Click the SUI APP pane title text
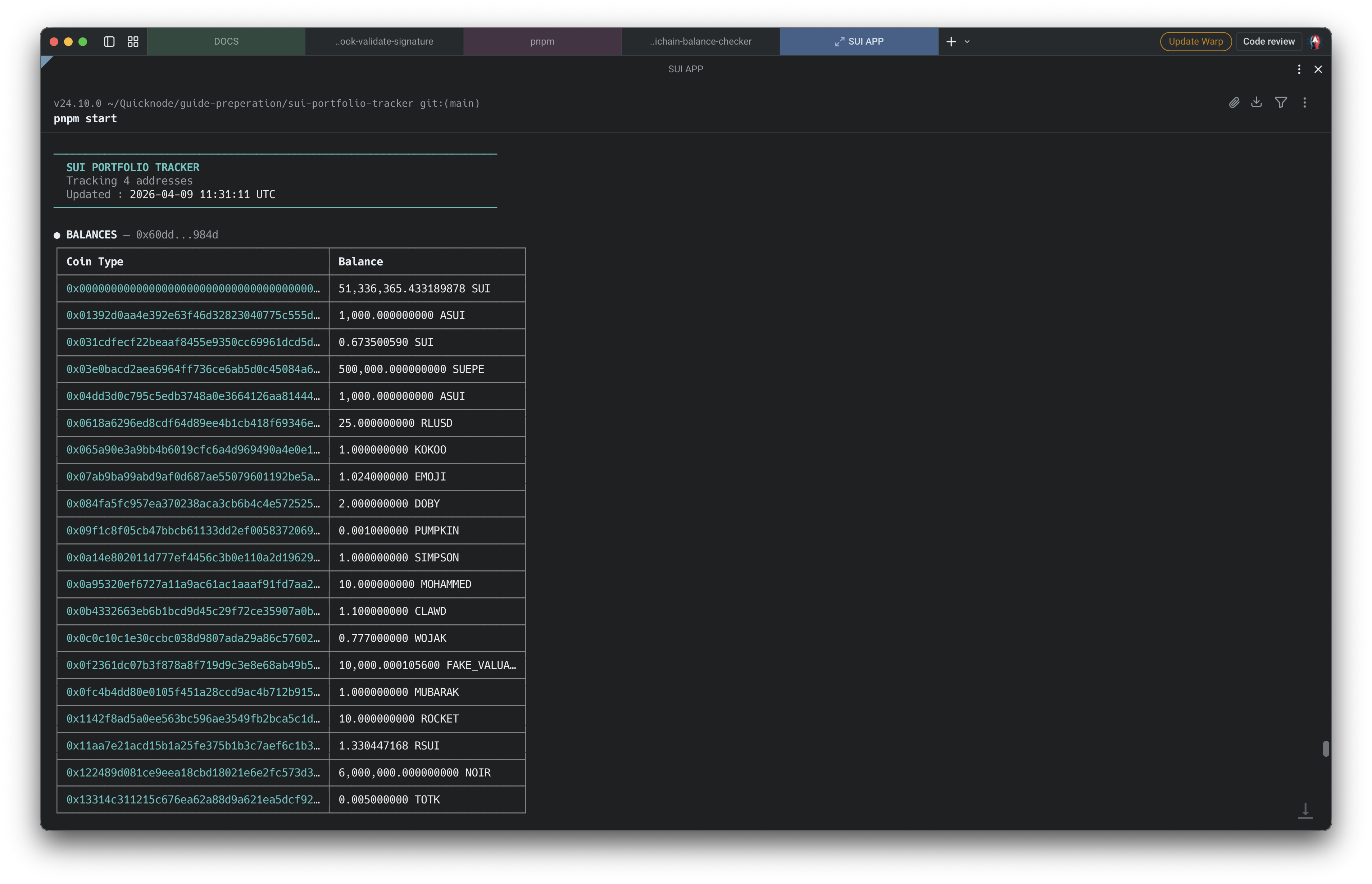Viewport: 1372px width, 884px height. click(685, 69)
